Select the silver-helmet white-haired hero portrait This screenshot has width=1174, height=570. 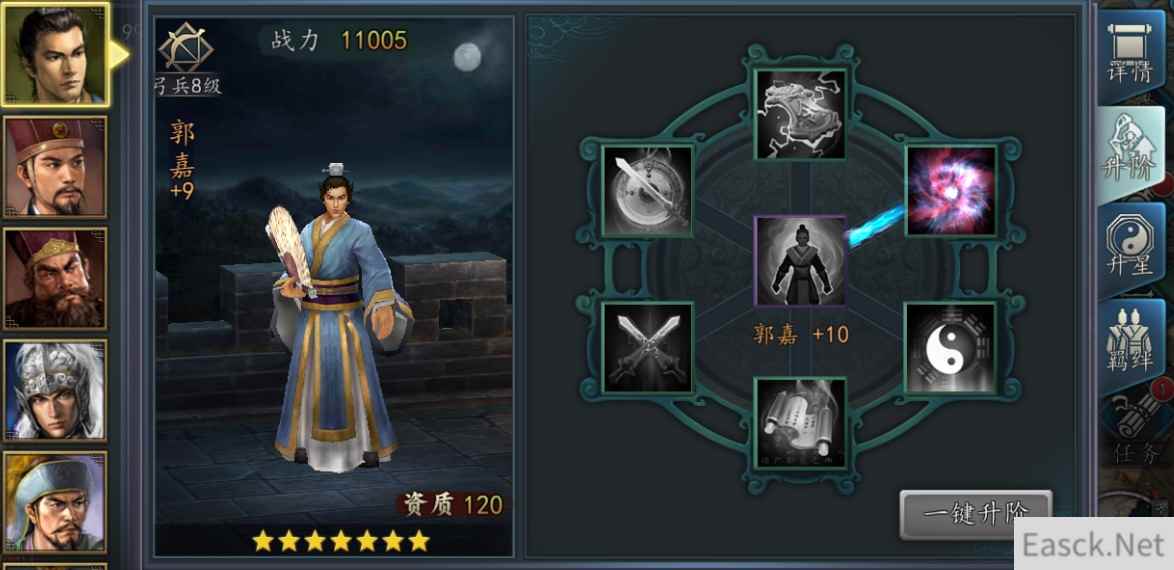coord(55,390)
